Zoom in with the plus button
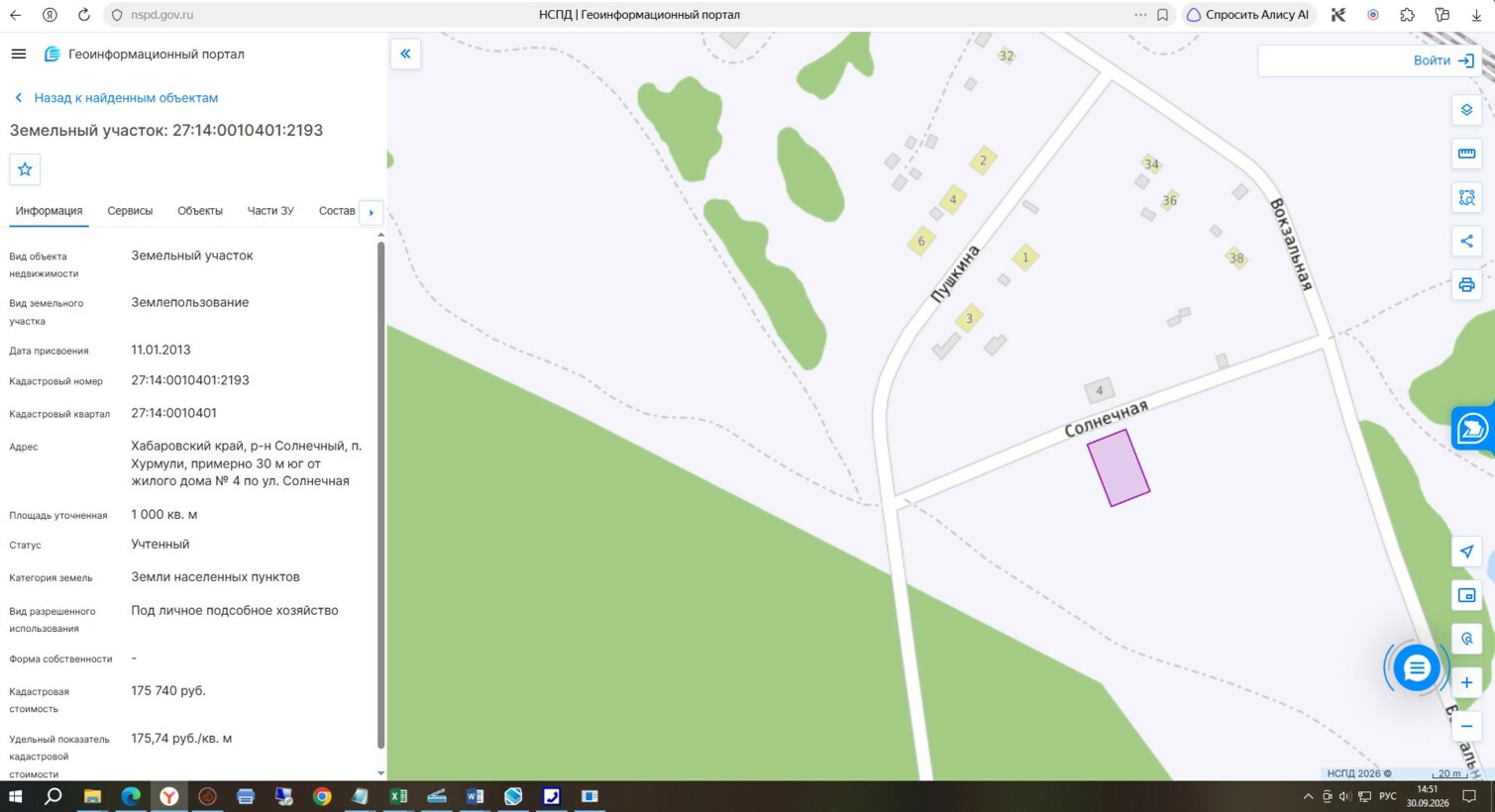1495x812 pixels. (x=1466, y=682)
